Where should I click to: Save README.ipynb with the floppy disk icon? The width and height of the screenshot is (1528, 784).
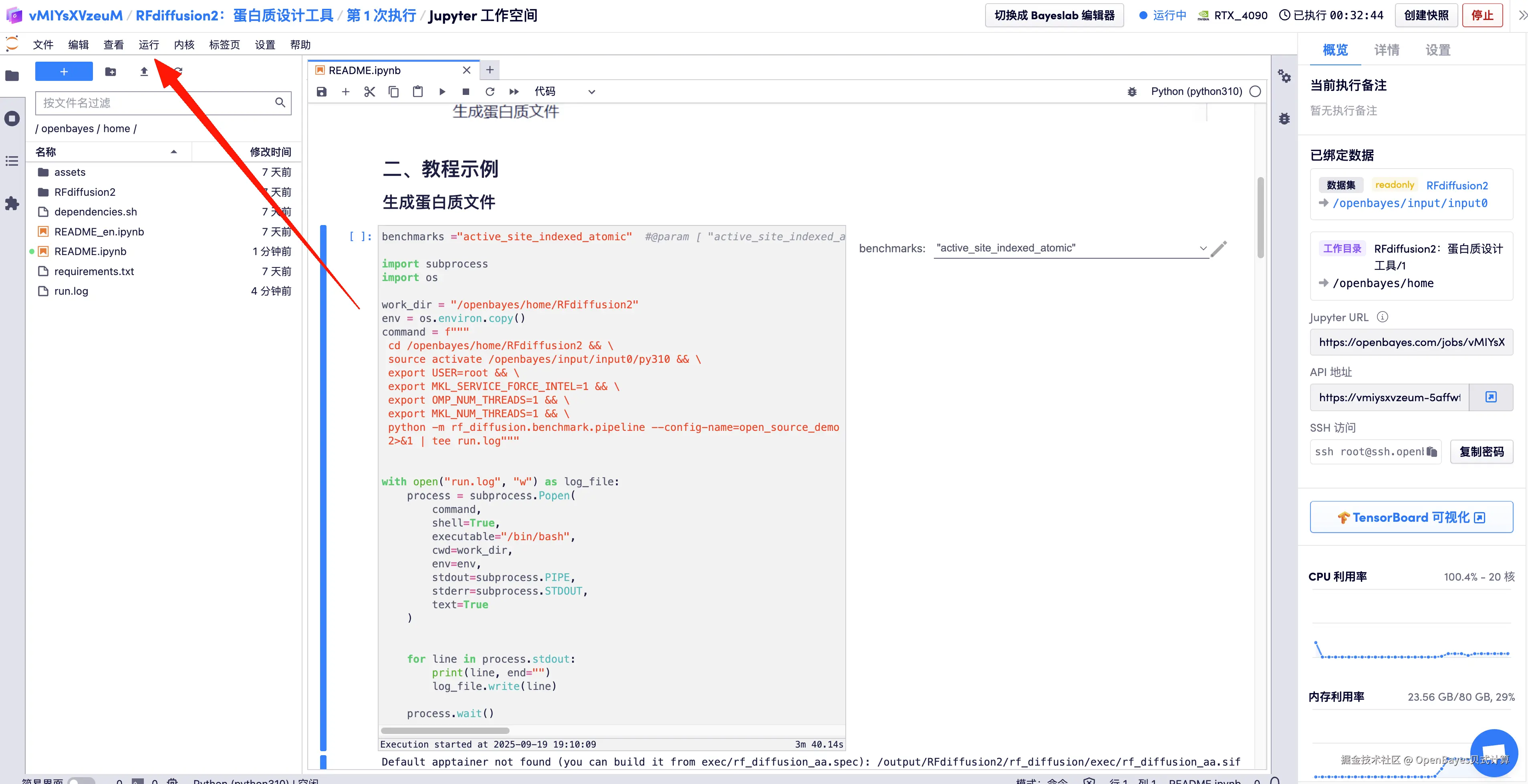[x=321, y=91]
